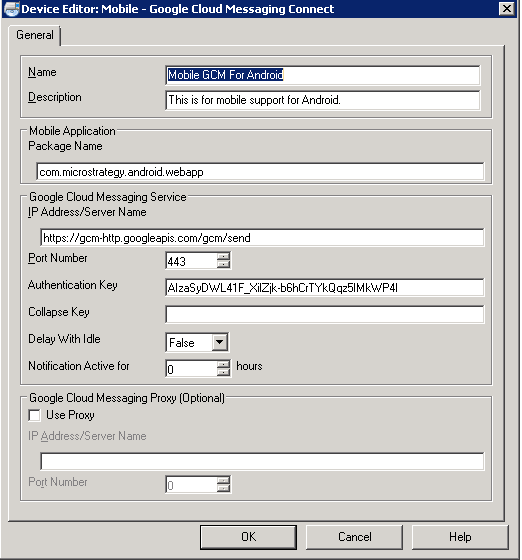Confirm with the OK button
522x560 pixels.
pyautogui.click(x=248, y=537)
